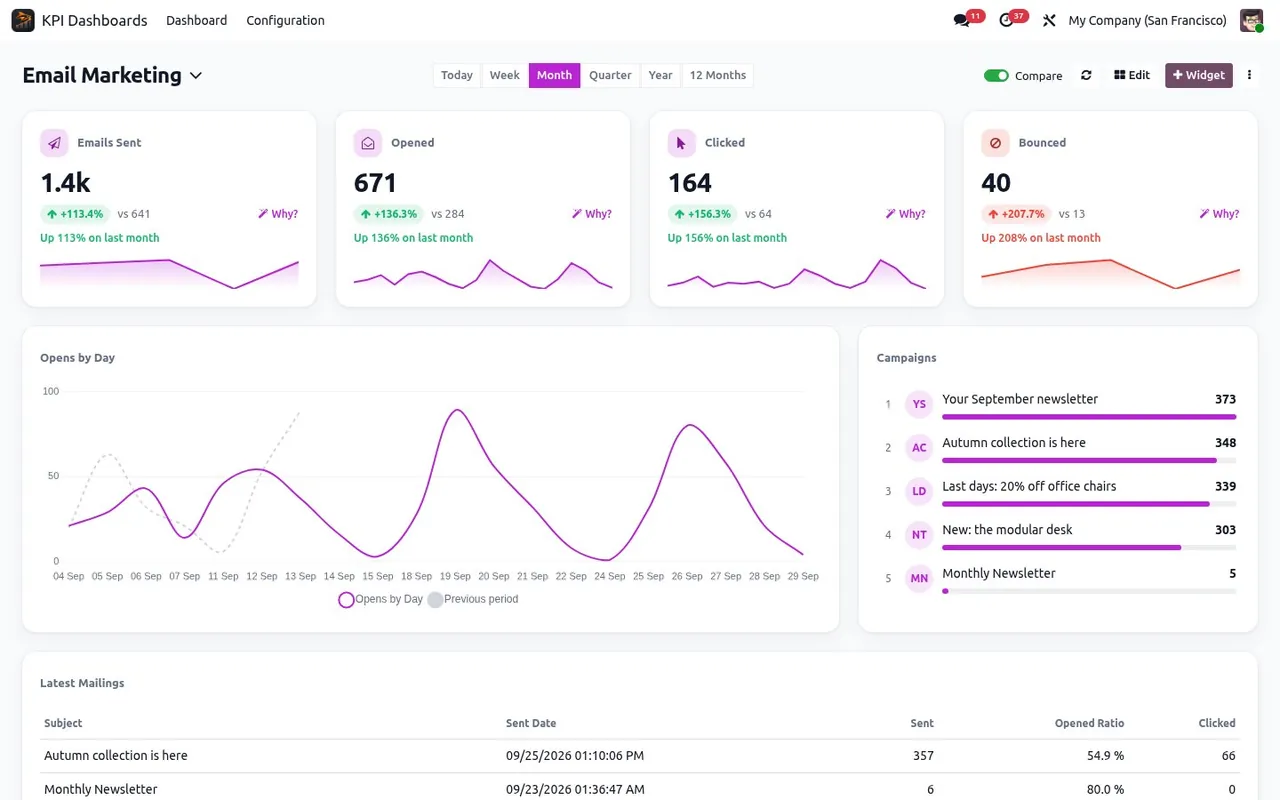
Task: Sort table by Opened Ratio column header
Action: 1089,723
